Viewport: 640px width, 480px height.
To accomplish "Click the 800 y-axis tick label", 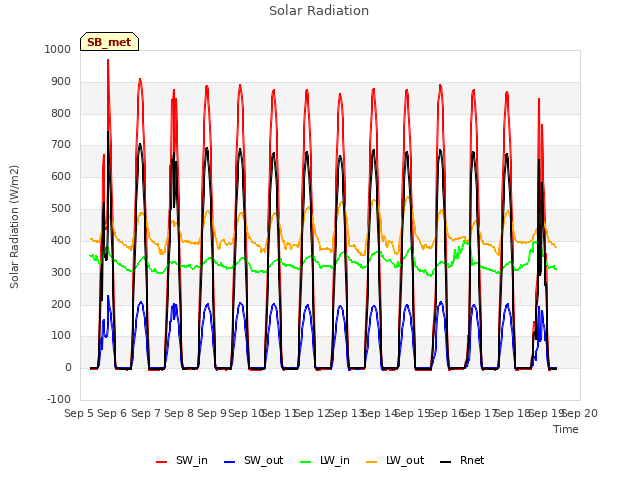I will pos(61,113).
